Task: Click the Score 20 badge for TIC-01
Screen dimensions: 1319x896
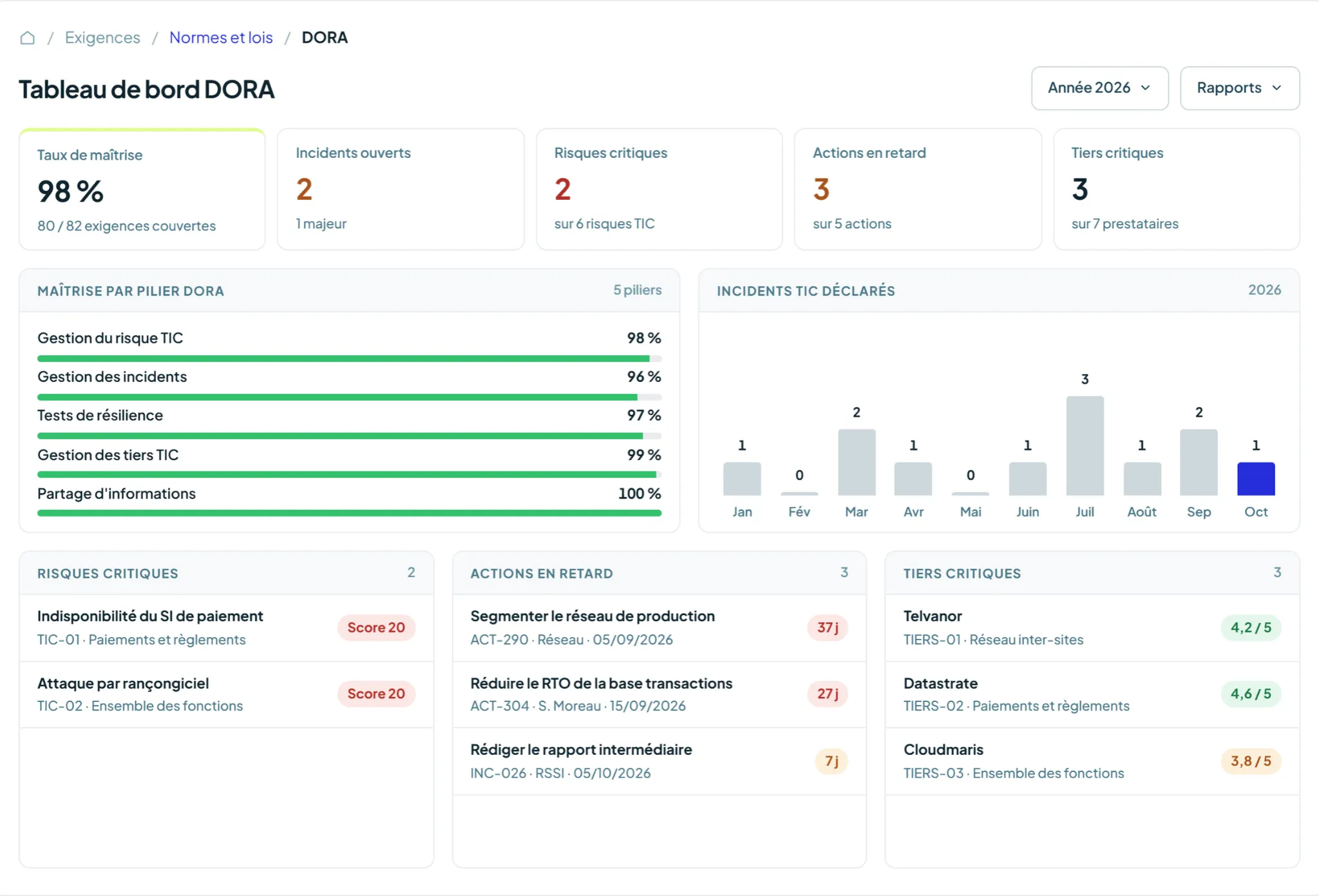Action: [x=376, y=628]
